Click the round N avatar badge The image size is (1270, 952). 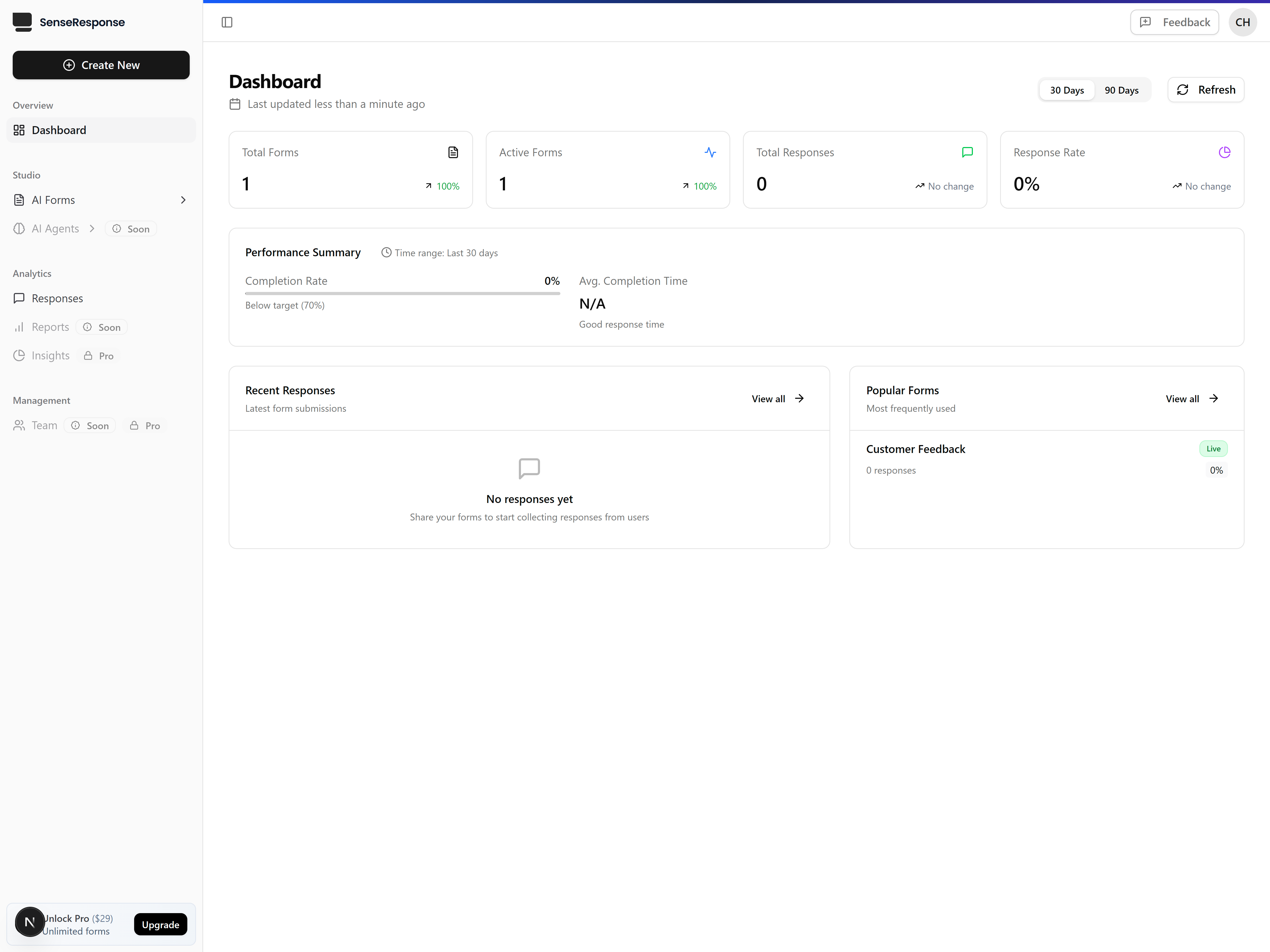(29, 922)
